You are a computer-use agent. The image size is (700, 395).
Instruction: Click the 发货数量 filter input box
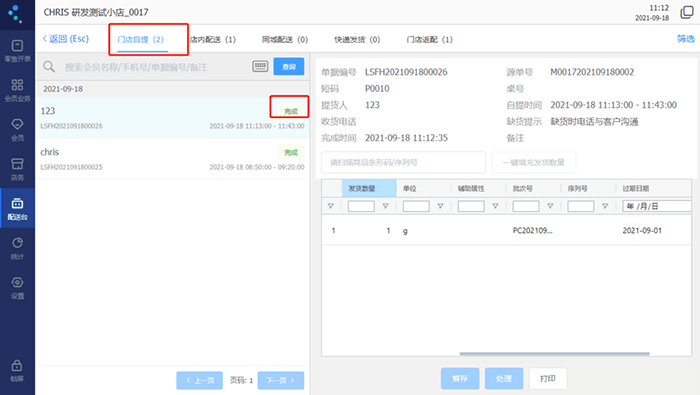(361, 206)
